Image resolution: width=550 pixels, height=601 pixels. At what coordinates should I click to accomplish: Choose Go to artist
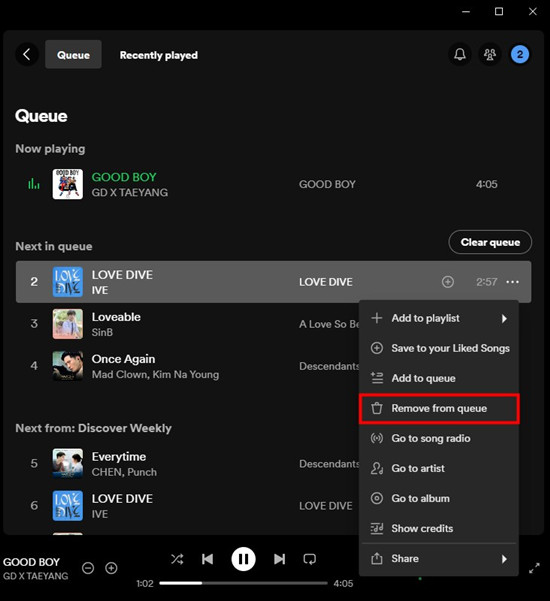click(439, 468)
